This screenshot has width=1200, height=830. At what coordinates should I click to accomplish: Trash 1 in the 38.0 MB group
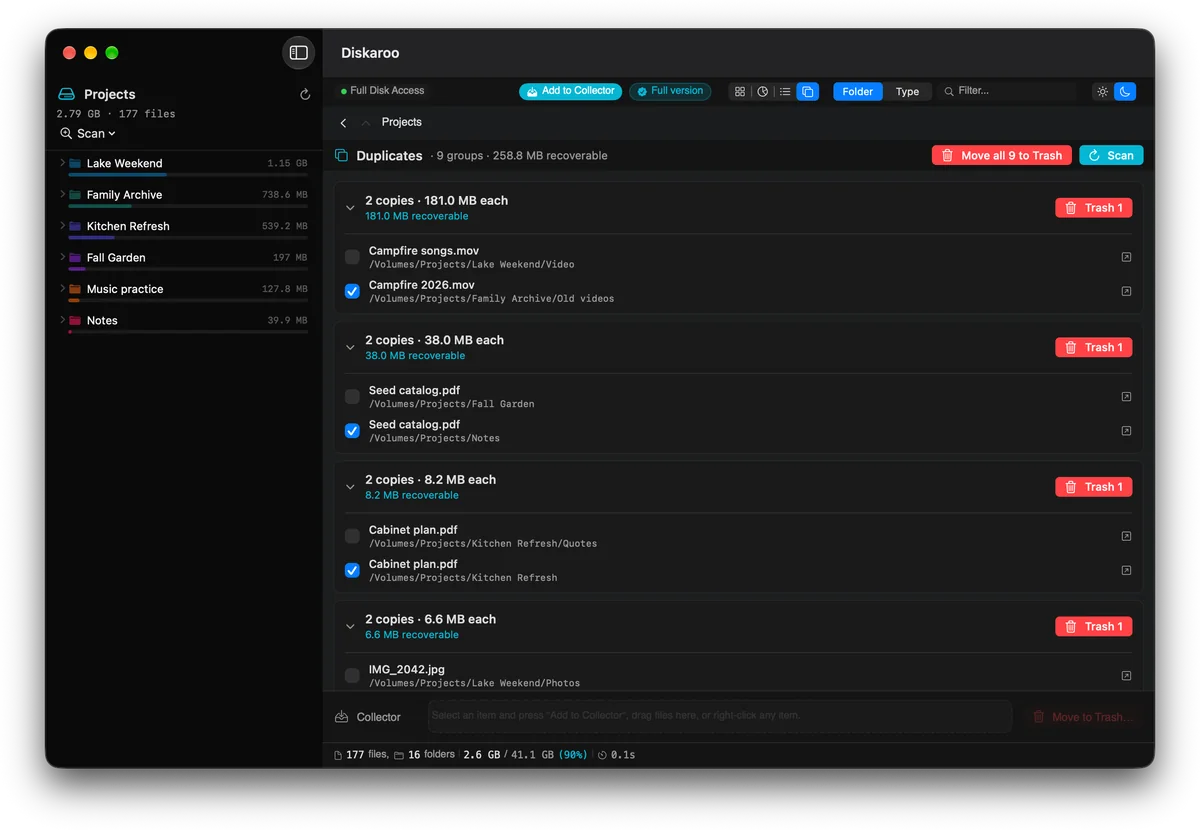tap(1094, 347)
